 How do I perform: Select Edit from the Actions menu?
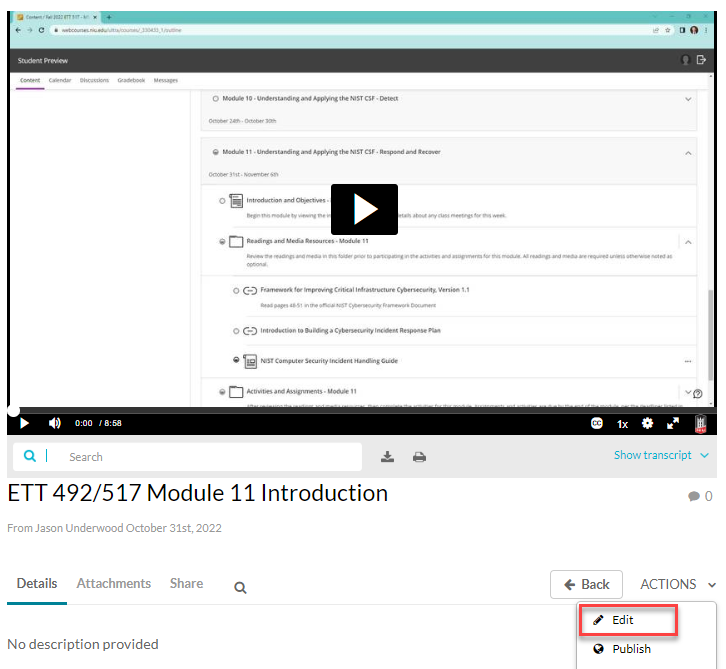click(x=623, y=620)
